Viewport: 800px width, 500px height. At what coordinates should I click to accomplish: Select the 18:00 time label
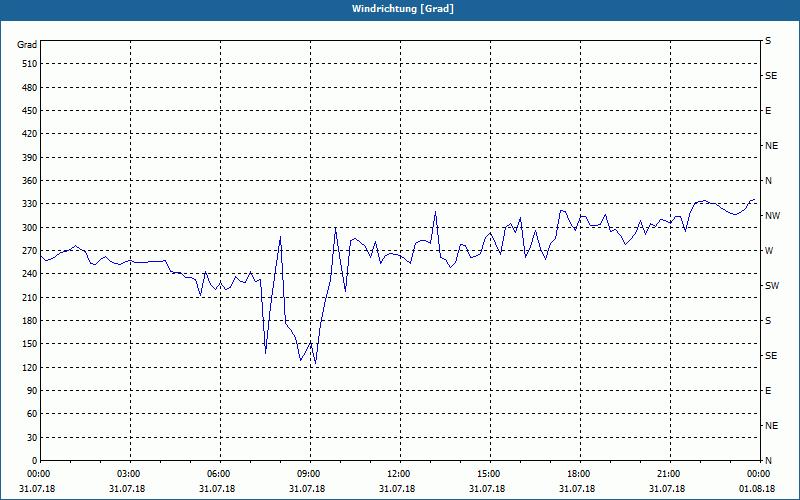(579, 474)
